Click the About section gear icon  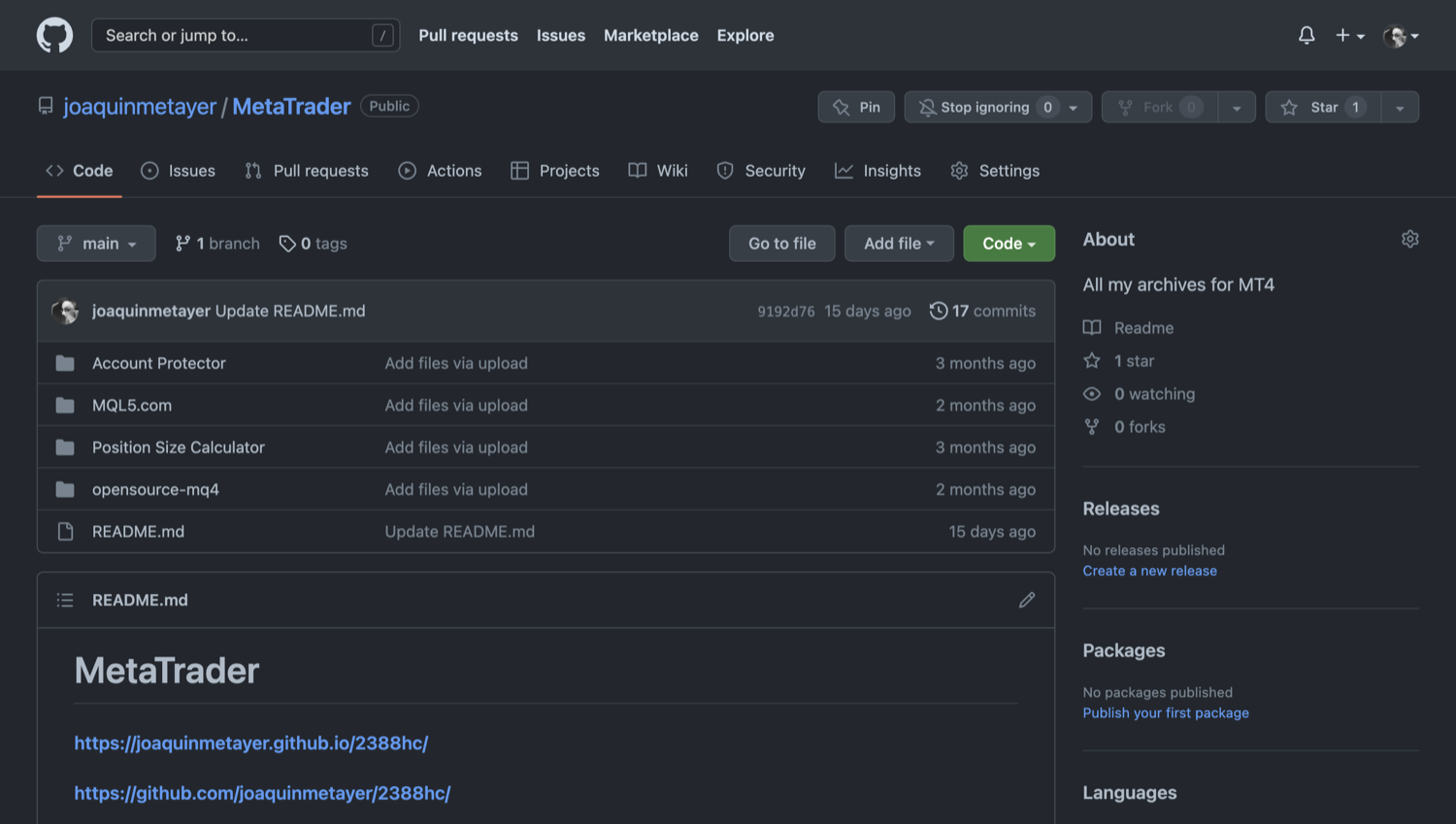coord(1409,239)
